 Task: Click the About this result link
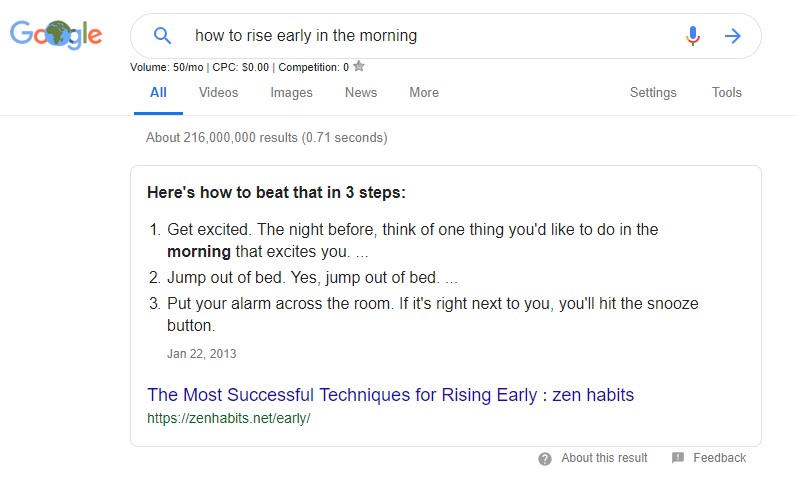click(x=604, y=458)
